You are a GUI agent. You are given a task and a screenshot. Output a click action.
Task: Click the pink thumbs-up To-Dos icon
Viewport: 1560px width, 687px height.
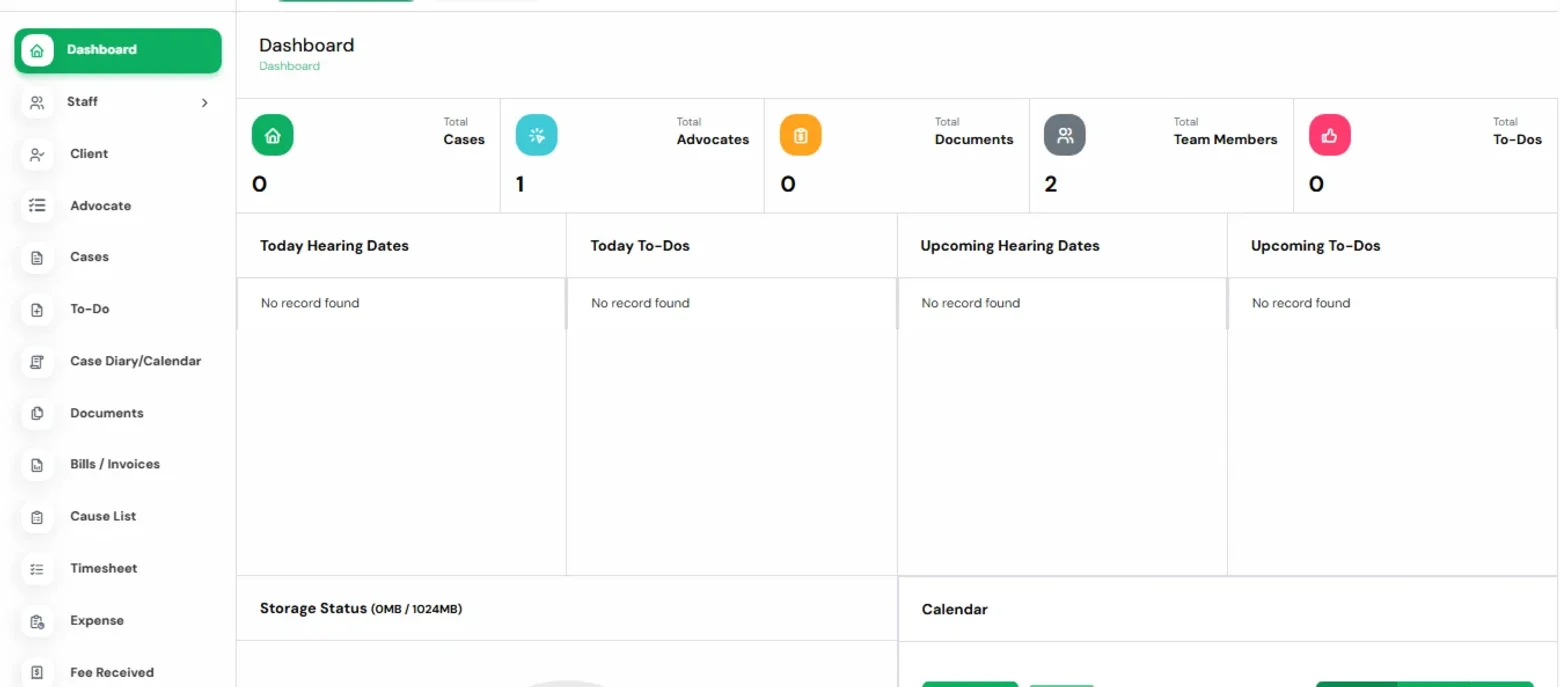(1329, 135)
